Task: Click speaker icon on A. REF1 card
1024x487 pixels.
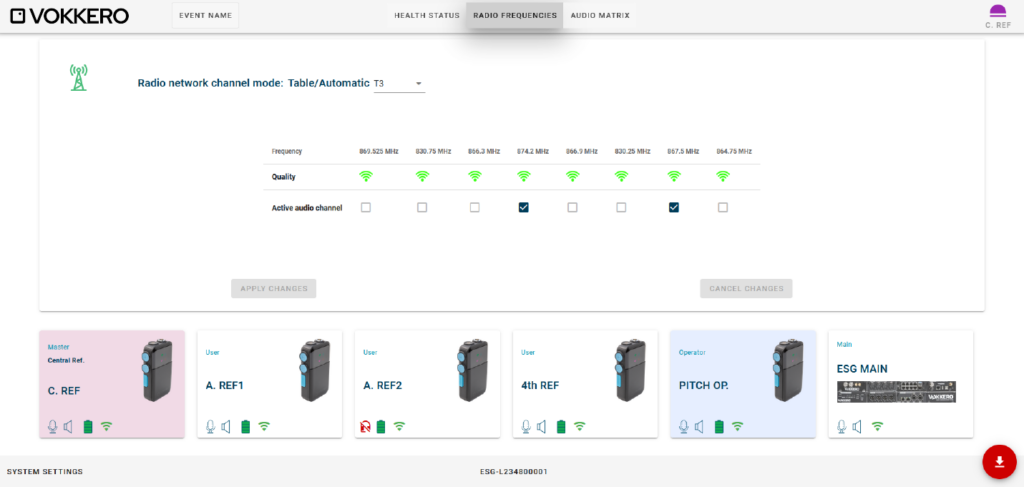Action: (227, 426)
